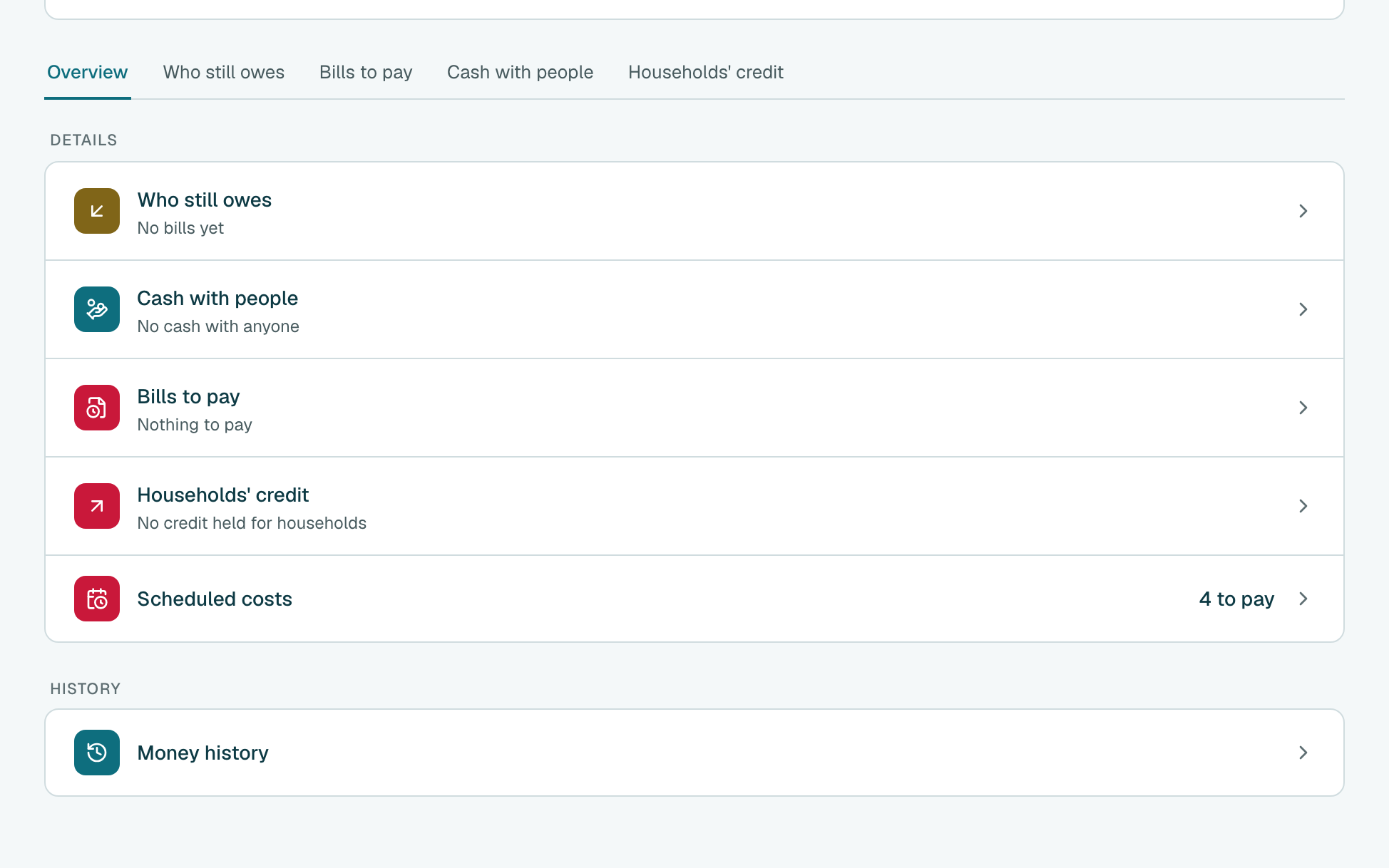Click the Bills to pay document icon

pos(97,408)
